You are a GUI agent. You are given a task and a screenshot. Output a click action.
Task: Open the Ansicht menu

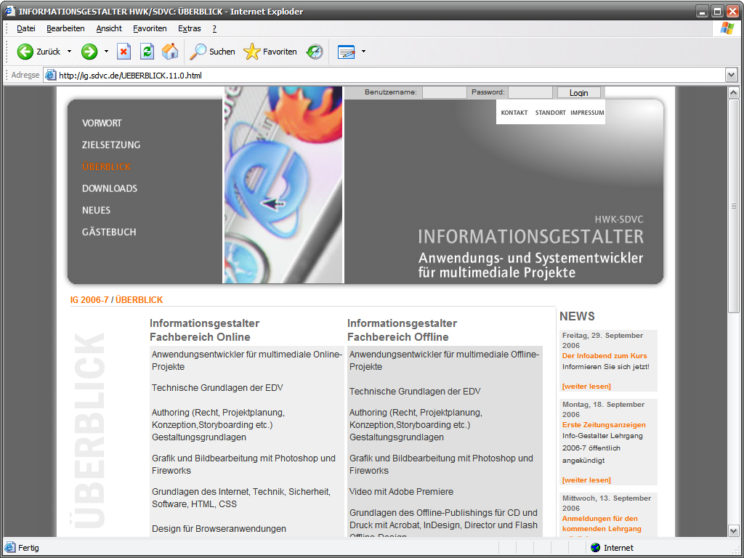(109, 28)
